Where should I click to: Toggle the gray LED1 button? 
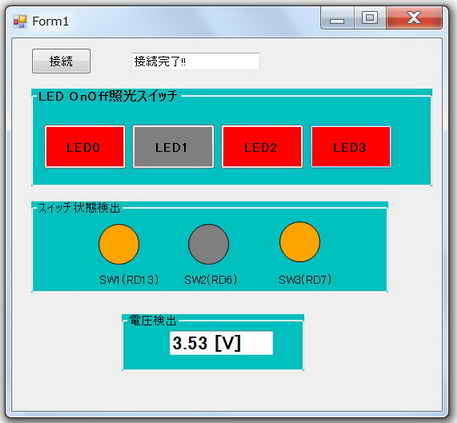[173, 147]
